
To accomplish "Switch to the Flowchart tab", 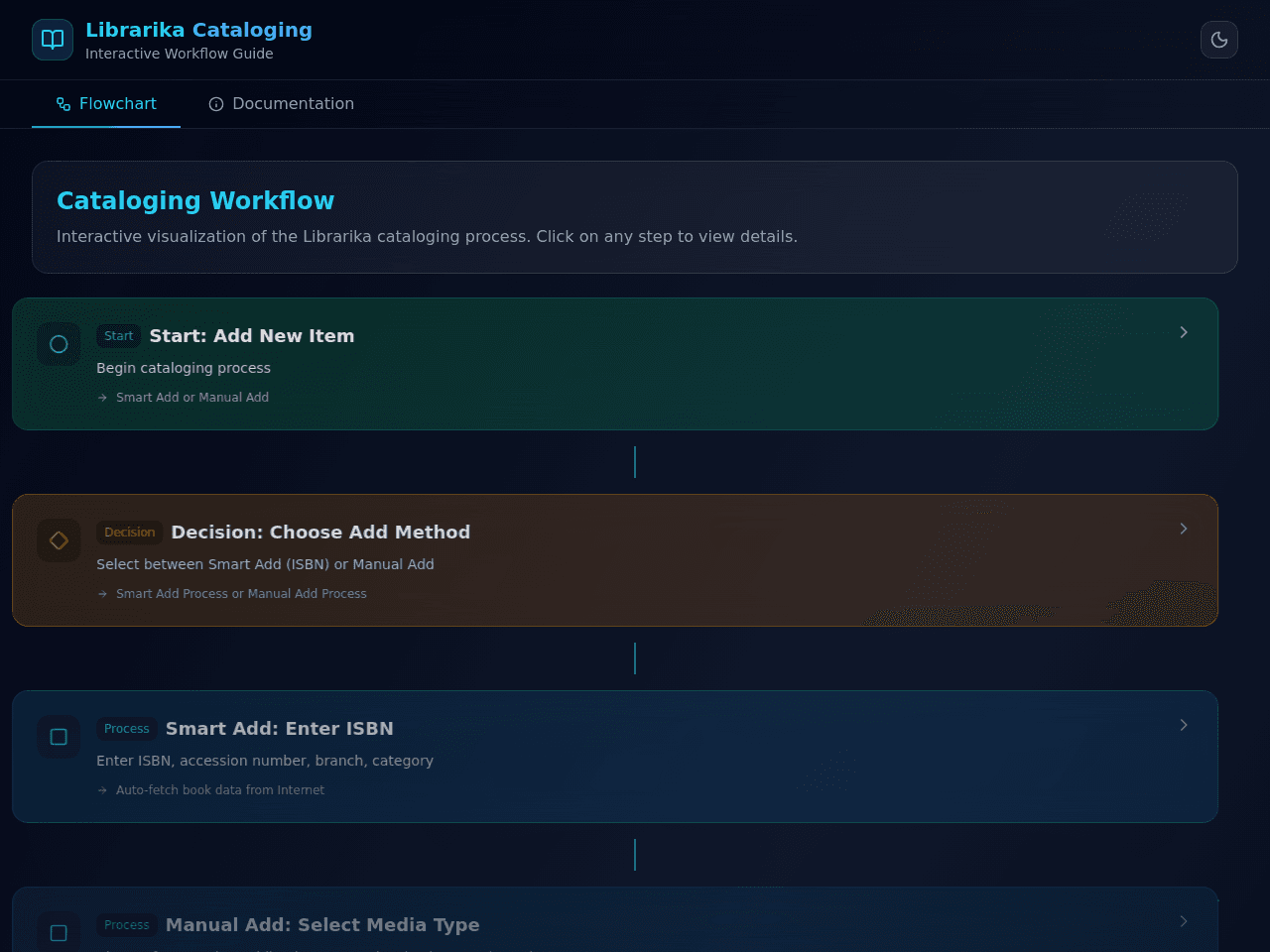I will (106, 104).
